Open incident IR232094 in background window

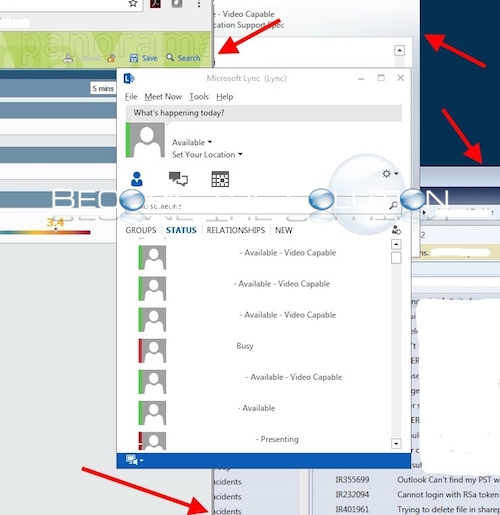352,494
